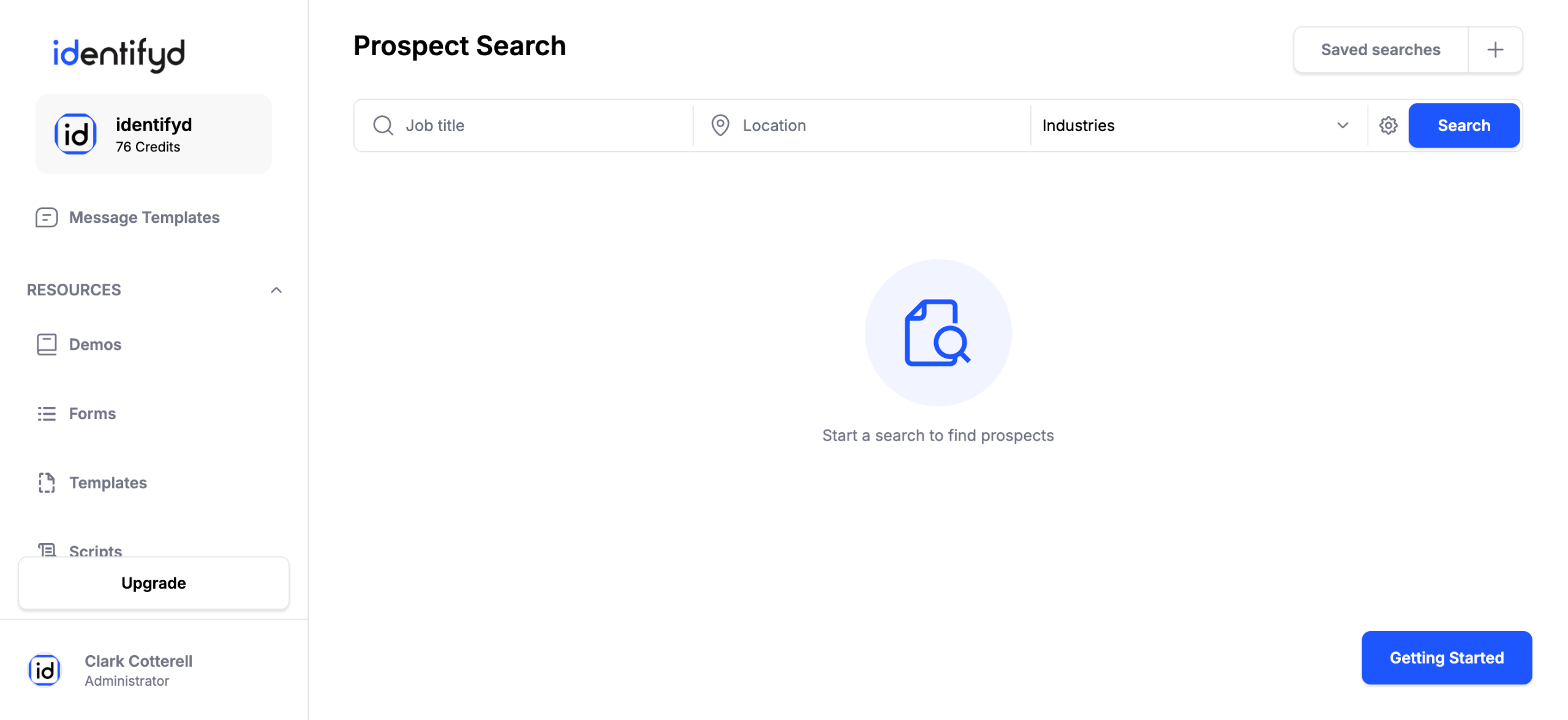
Task: Click the magnifier icon in Job title
Action: click(383, 126)
